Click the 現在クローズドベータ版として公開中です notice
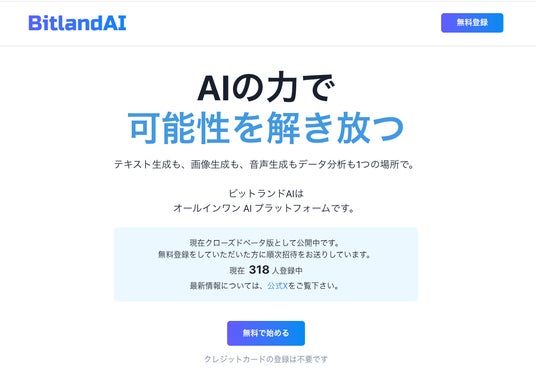 click(265, 243)
